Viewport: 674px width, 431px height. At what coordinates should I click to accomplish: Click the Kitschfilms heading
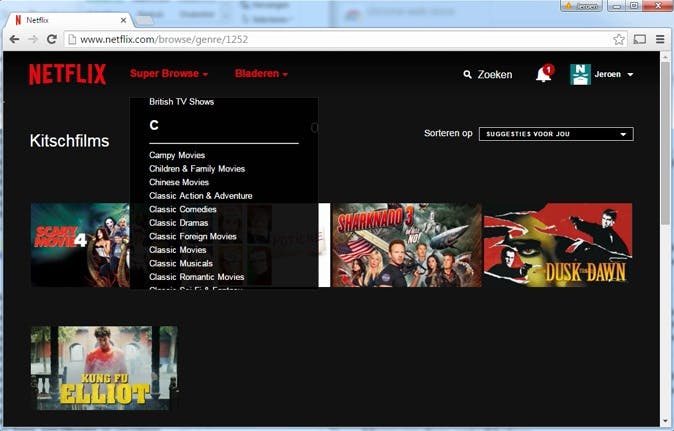[x=69, y=141]
